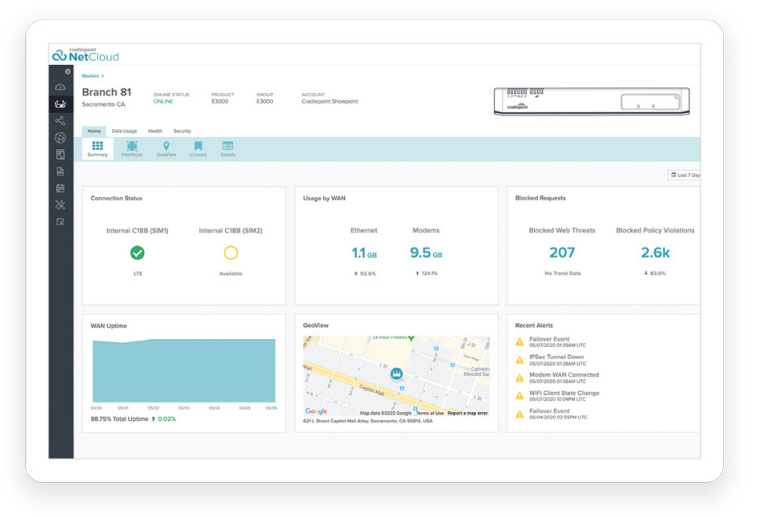Viewport: 766px width, 517px height.
Task: Switch to the Security tab
Action: (x=182, y=131)
